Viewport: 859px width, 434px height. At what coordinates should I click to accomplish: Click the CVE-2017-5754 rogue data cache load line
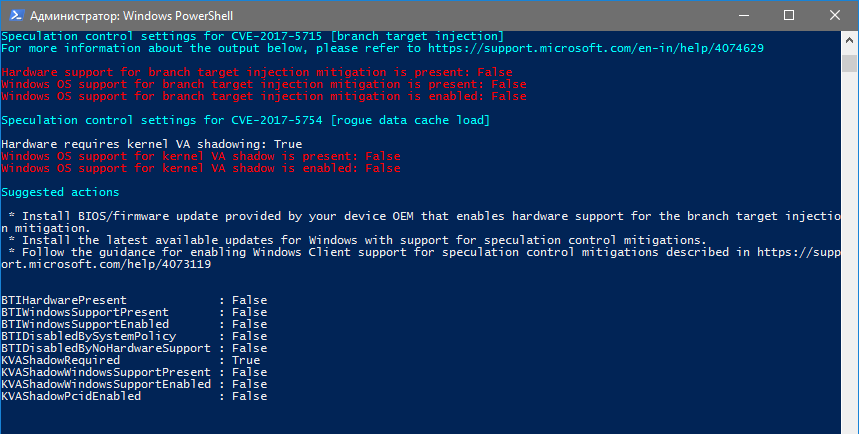246,120
